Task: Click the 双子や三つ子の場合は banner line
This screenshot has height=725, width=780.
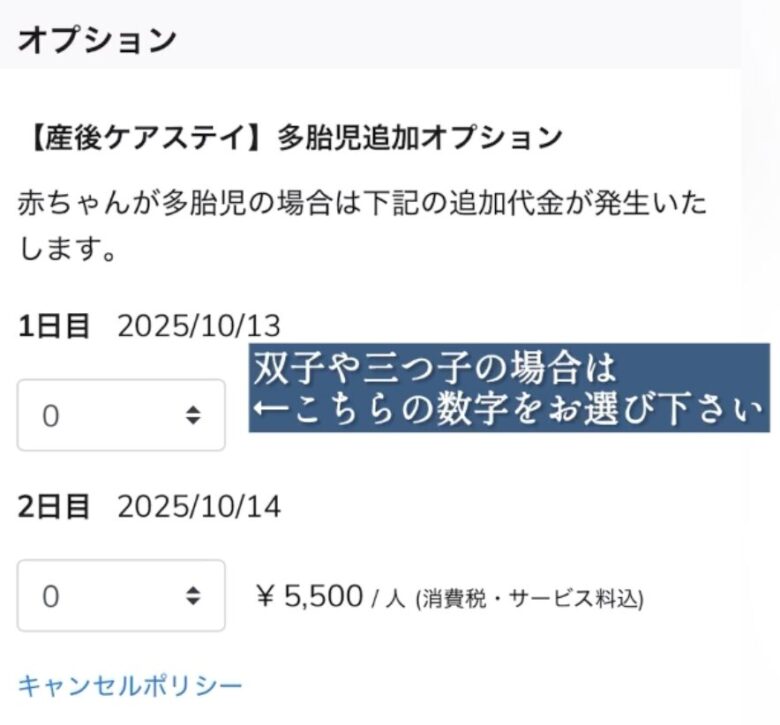Action: coord(436,367)
